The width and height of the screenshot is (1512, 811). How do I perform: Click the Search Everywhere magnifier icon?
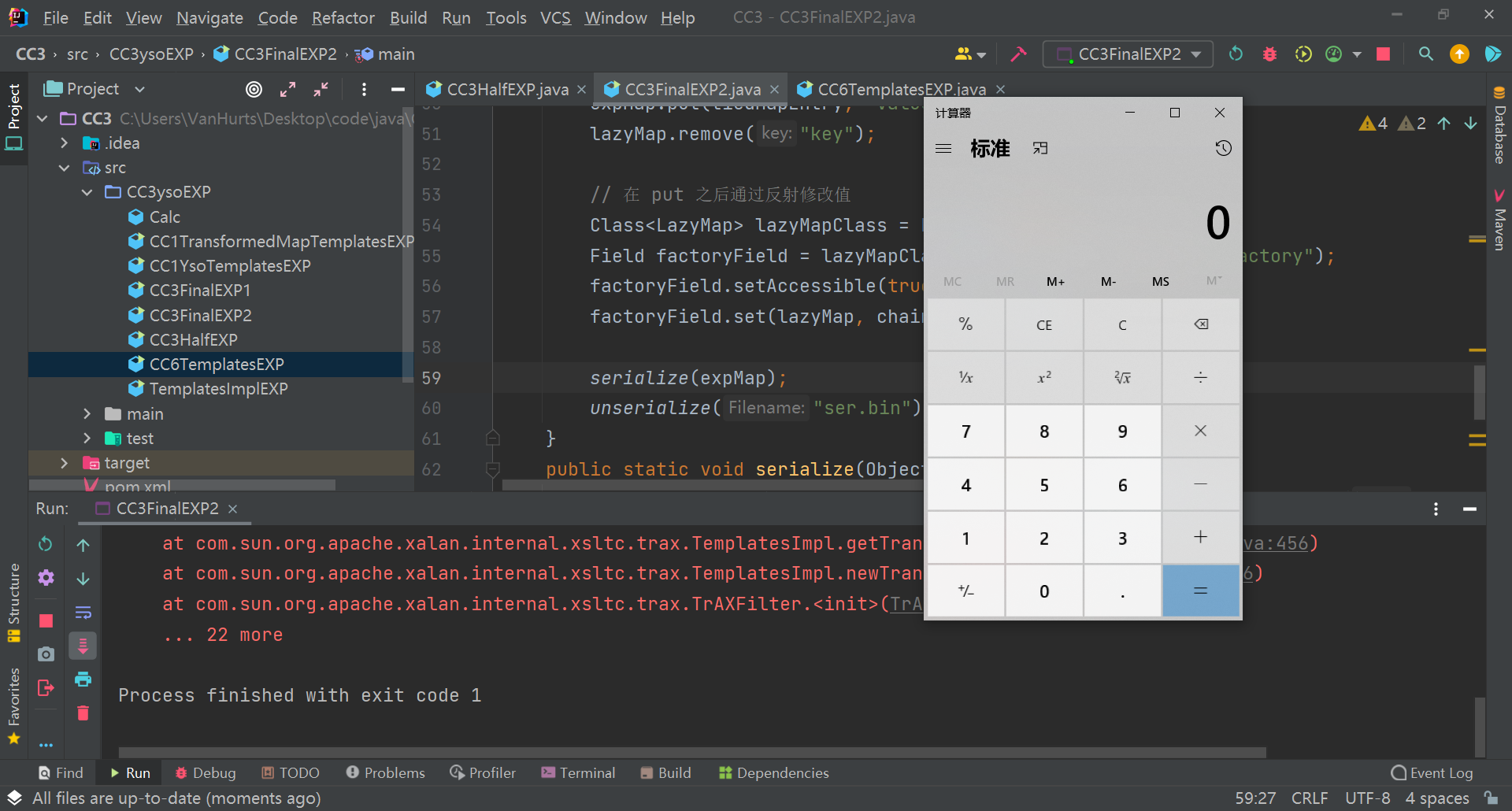(x=1425, y=54)
